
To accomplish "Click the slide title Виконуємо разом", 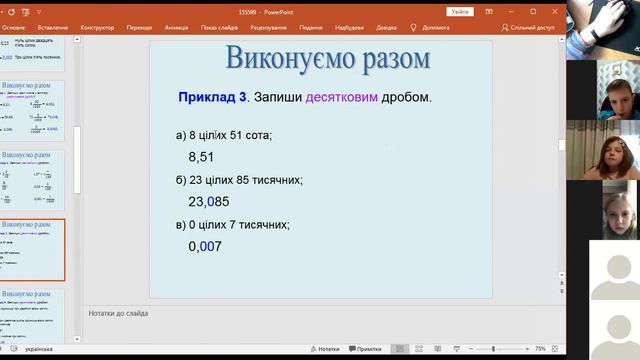I will [328, 58].
